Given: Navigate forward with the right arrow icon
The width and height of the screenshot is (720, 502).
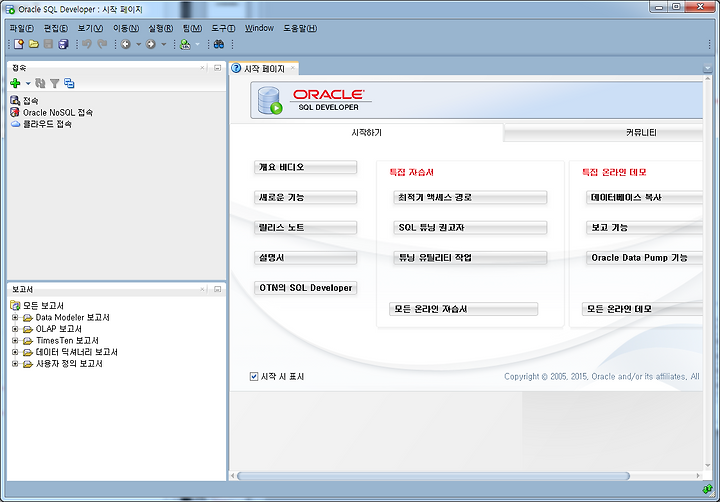Looking at the screenshot, I should point(151,44).
